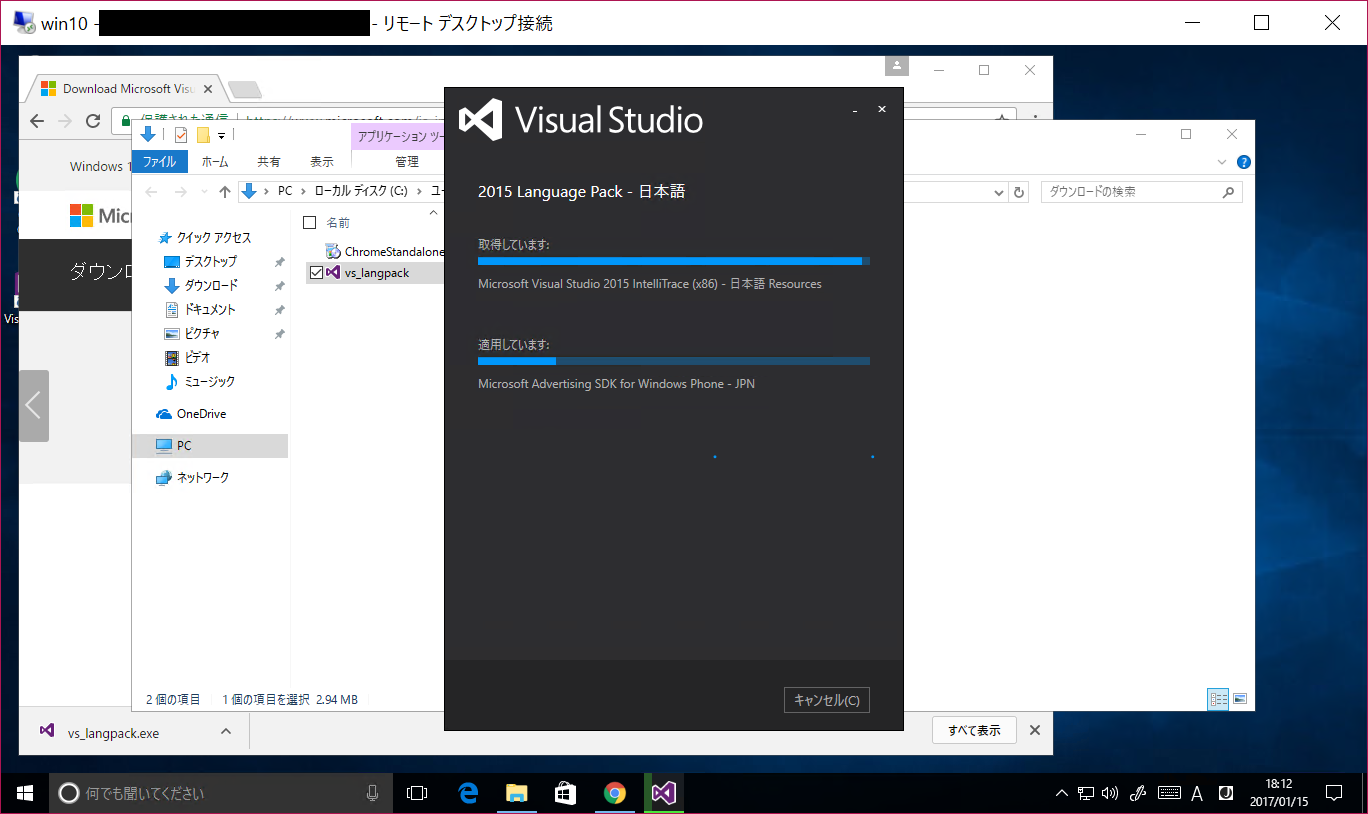Expand the vs_langpack.exe download chevron

tap(227, 730)
